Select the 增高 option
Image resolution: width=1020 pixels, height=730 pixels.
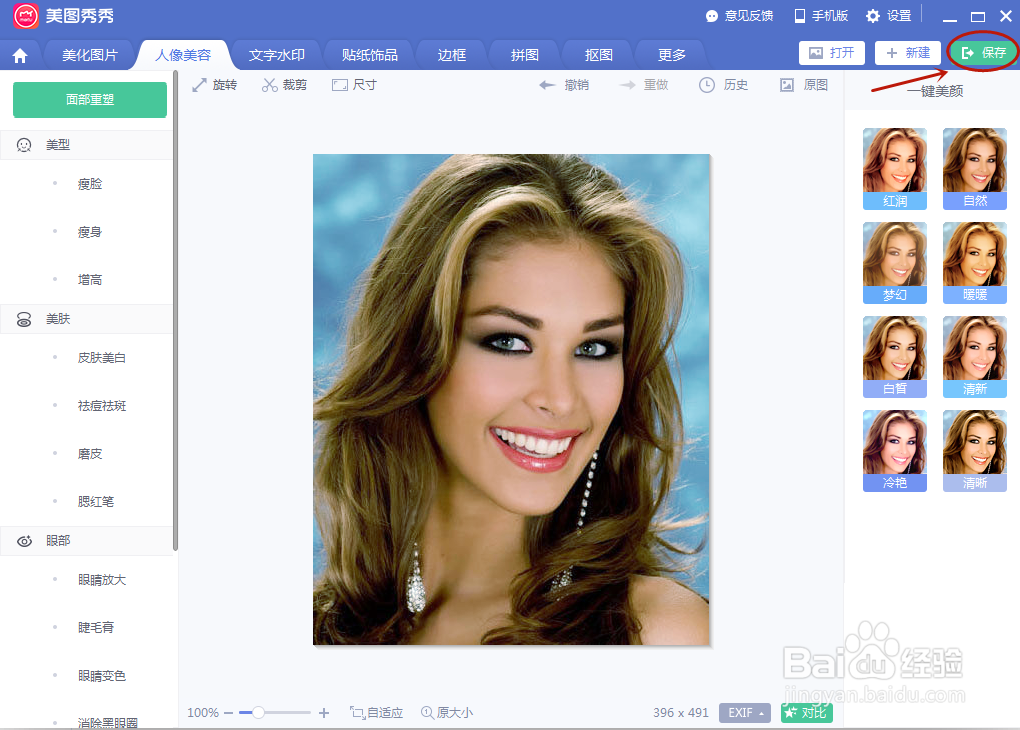point(90,280)
